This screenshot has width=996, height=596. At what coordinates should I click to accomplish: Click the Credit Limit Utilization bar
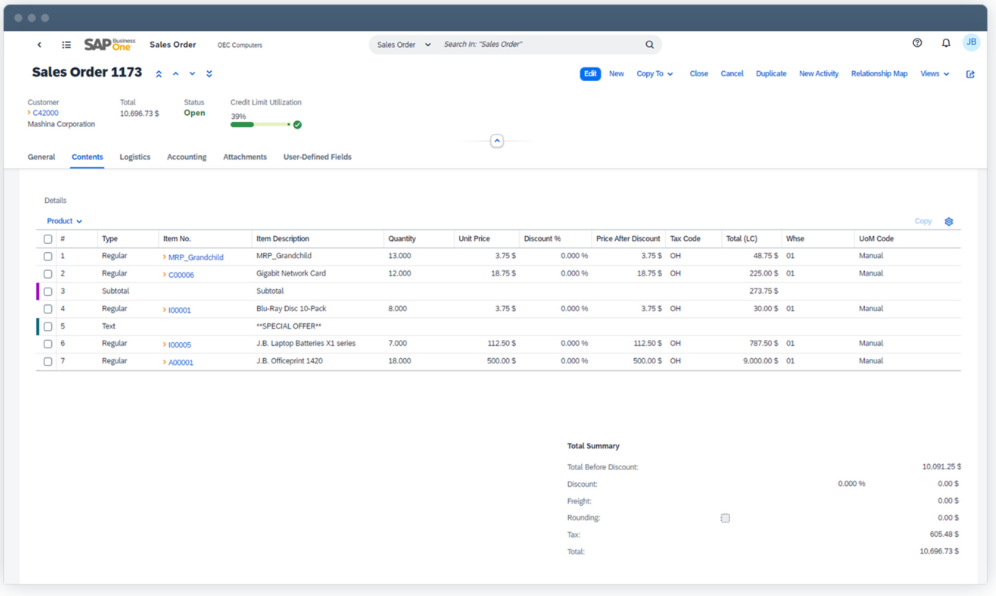click(x=262, y=125)
